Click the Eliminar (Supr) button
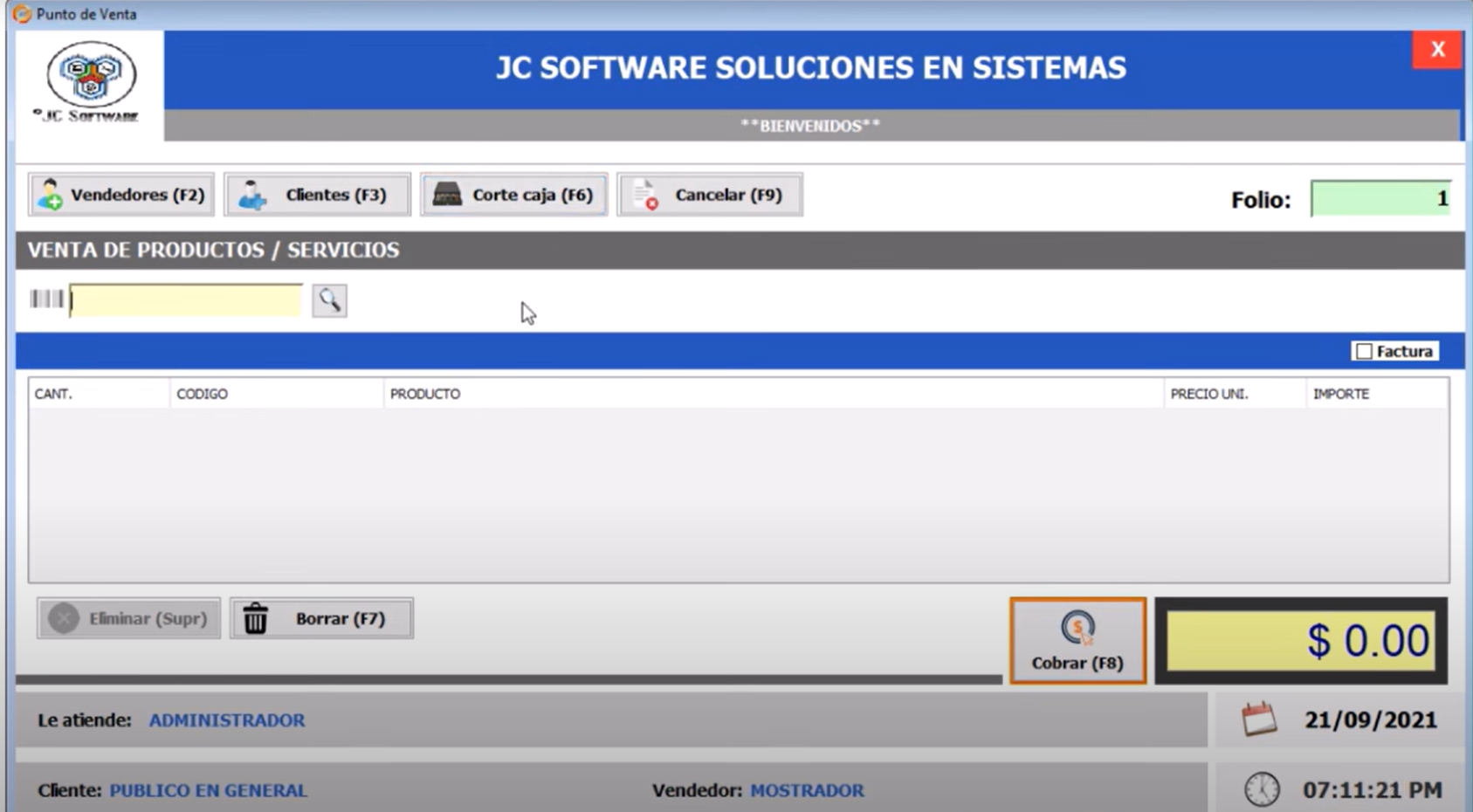1473x812 pixels. 128,619
